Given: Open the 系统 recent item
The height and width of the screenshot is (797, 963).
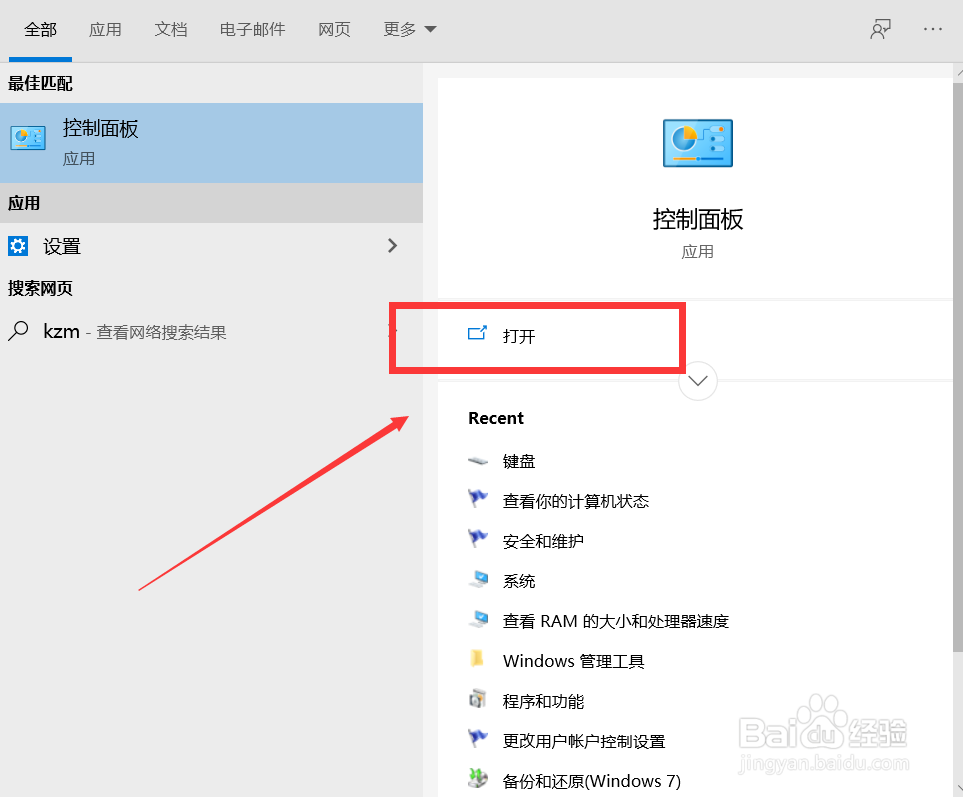Looking at the screenshot, I should click(x=517, y=581).
